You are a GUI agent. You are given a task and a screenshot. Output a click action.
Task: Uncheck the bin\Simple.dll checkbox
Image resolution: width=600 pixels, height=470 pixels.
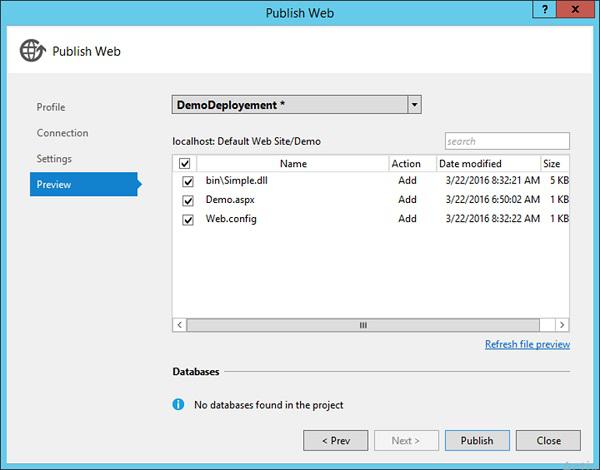[188, 181]
